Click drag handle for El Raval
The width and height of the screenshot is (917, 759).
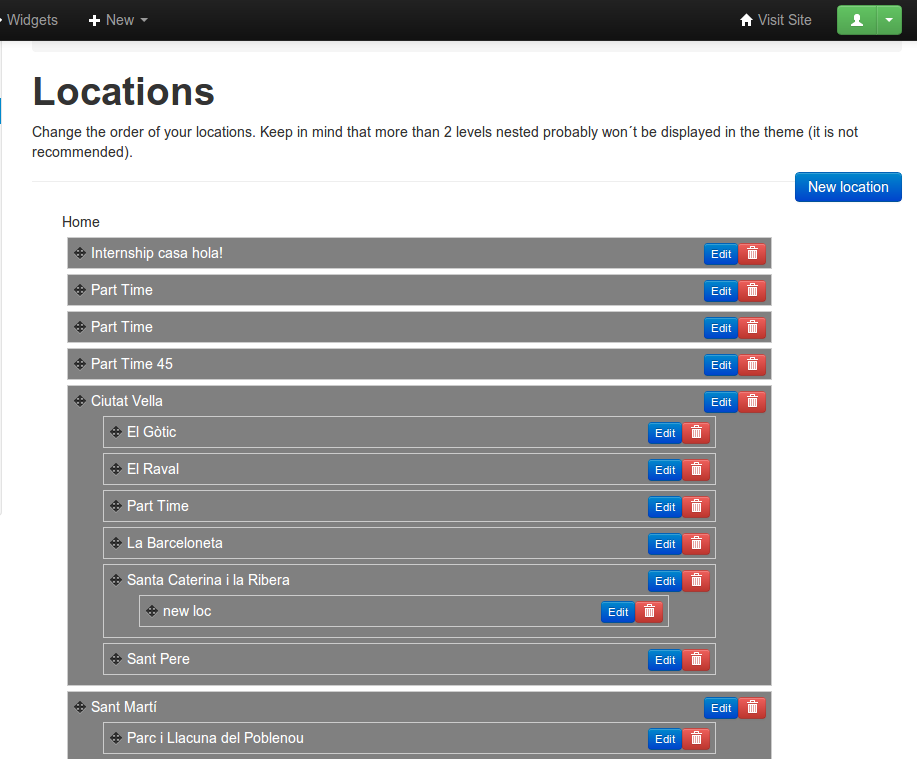click(116, 469)
